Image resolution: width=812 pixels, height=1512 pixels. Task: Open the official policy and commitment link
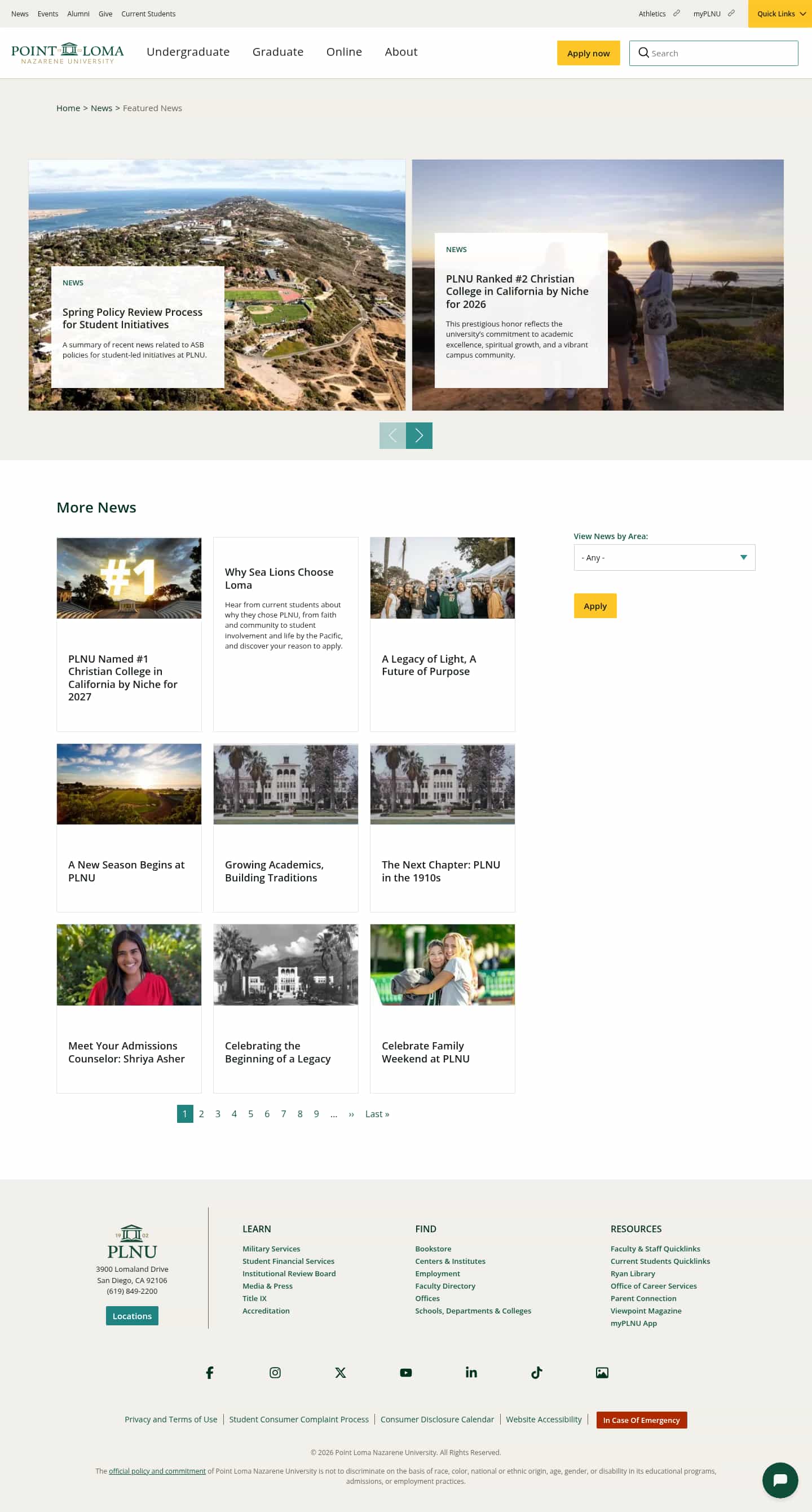tap(157, 1471)
